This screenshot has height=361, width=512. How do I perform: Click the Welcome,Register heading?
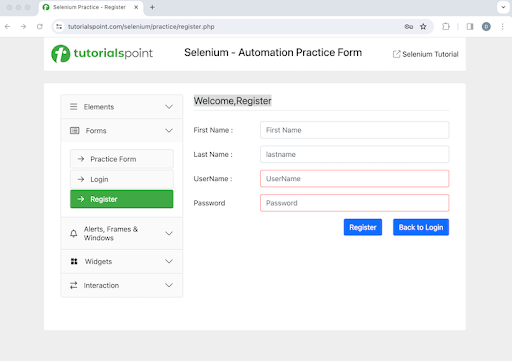[233, 101]
